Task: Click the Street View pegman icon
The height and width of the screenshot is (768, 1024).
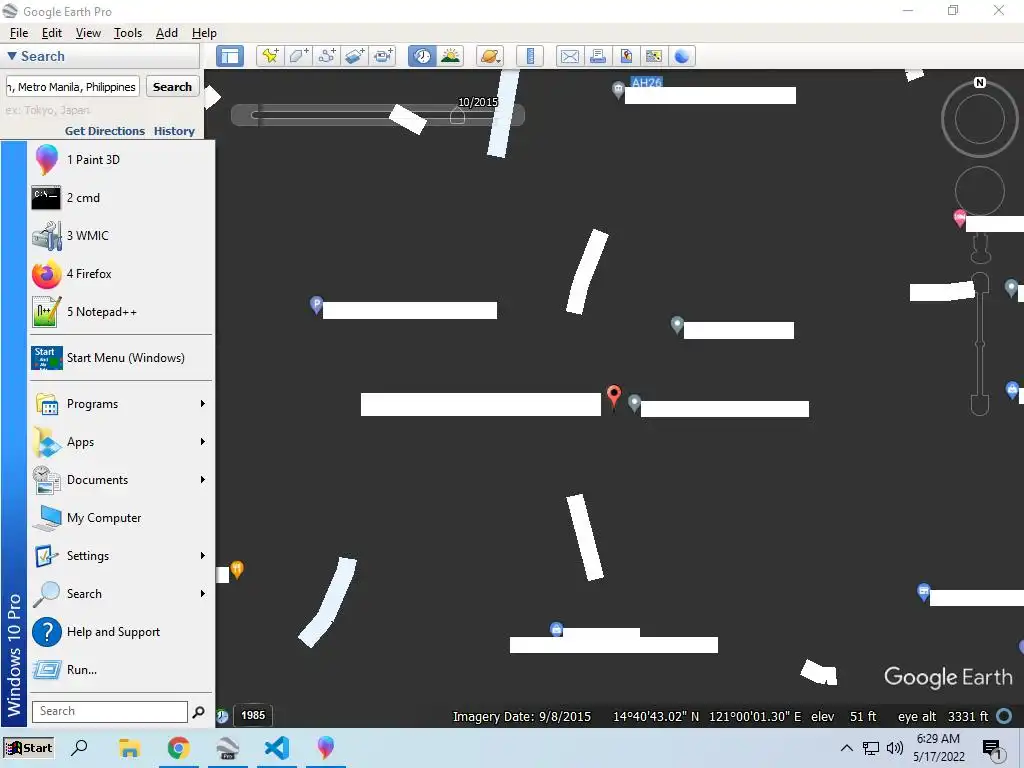Action: tap(980, 248)
